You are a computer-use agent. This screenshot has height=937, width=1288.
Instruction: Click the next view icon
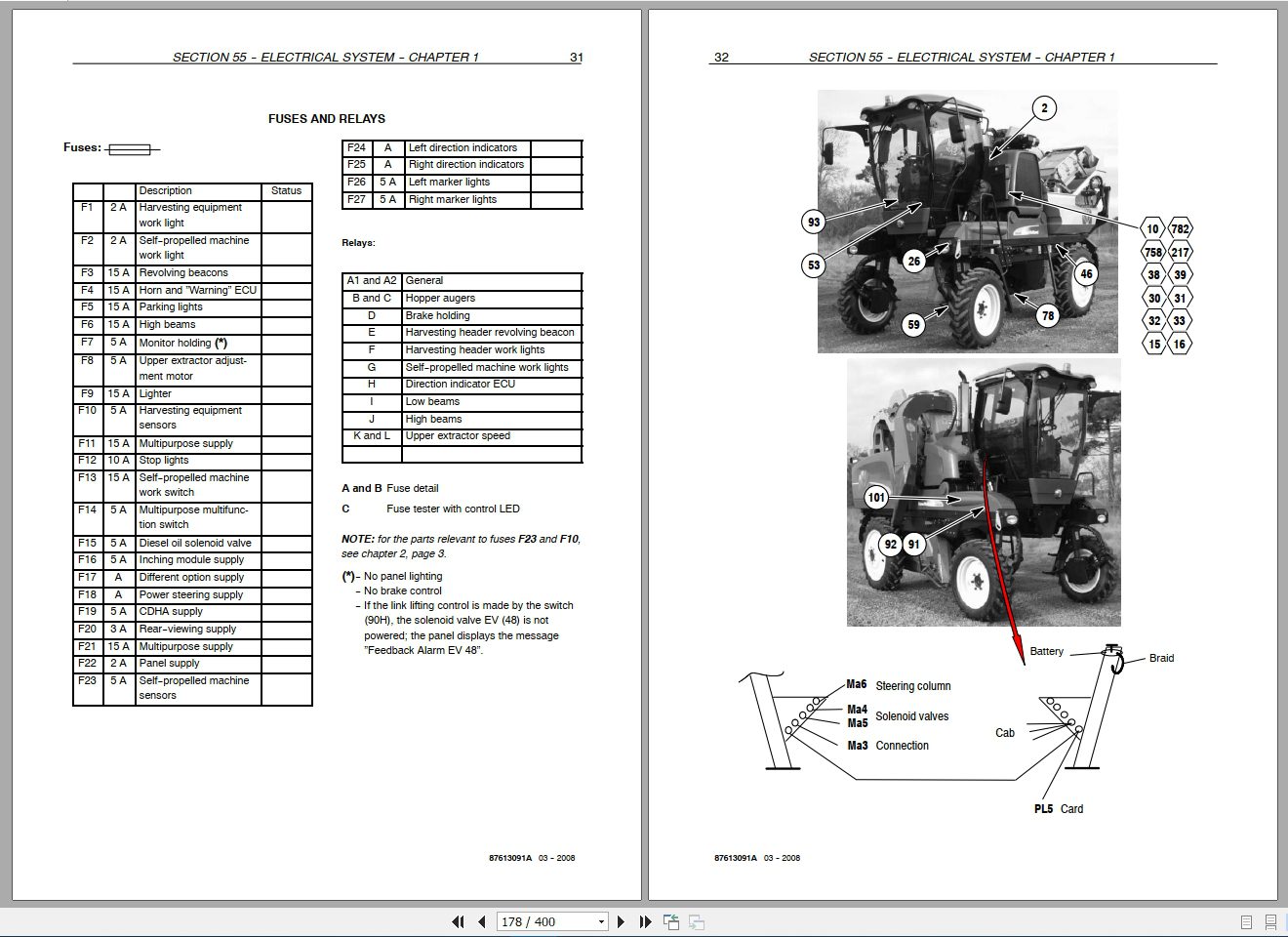tap(696, 921)
